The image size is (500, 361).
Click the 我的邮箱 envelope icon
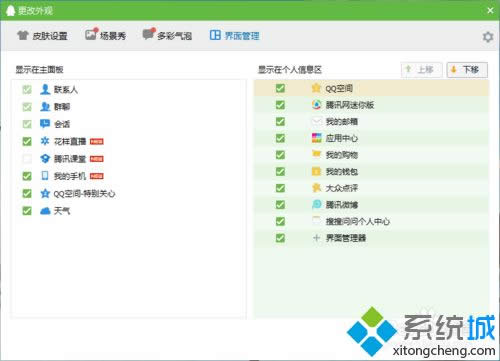(316, 121)
